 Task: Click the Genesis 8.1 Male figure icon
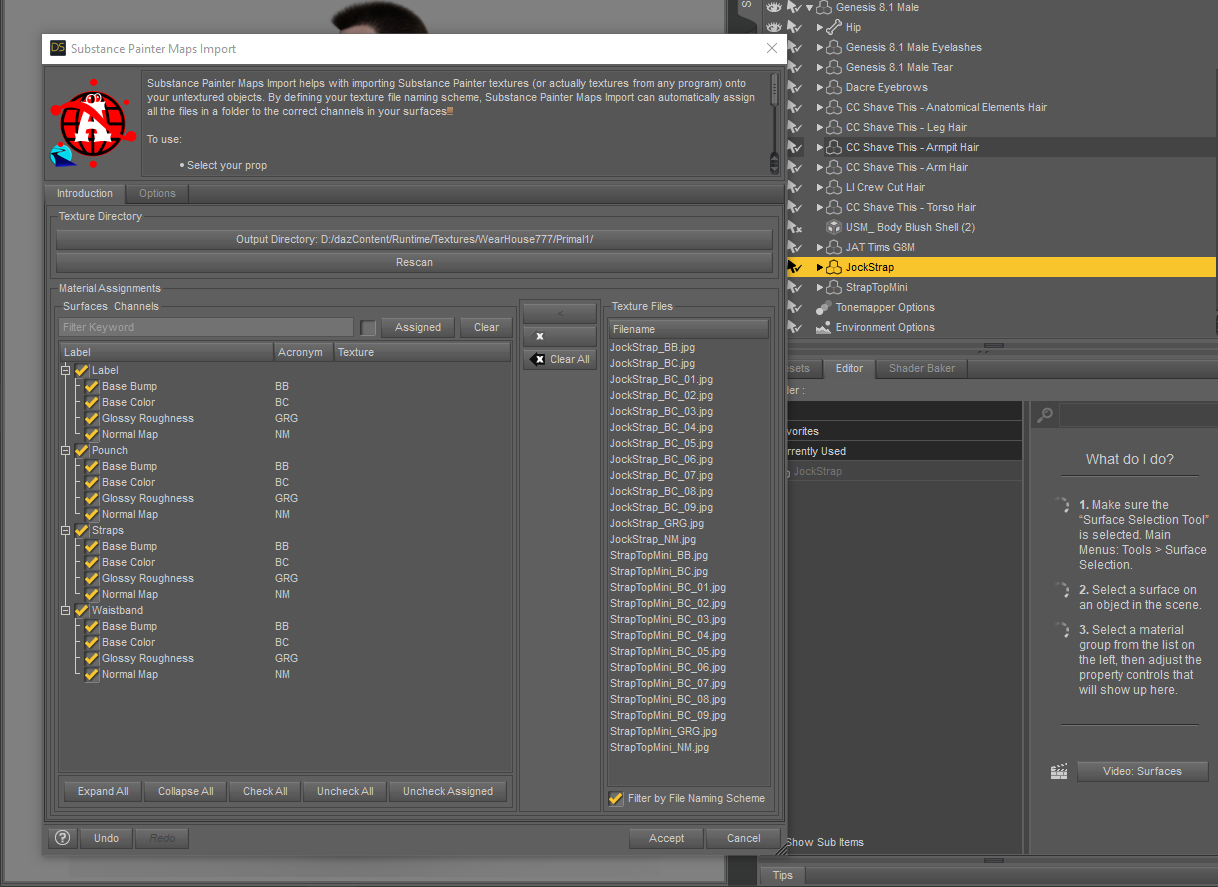824,7
